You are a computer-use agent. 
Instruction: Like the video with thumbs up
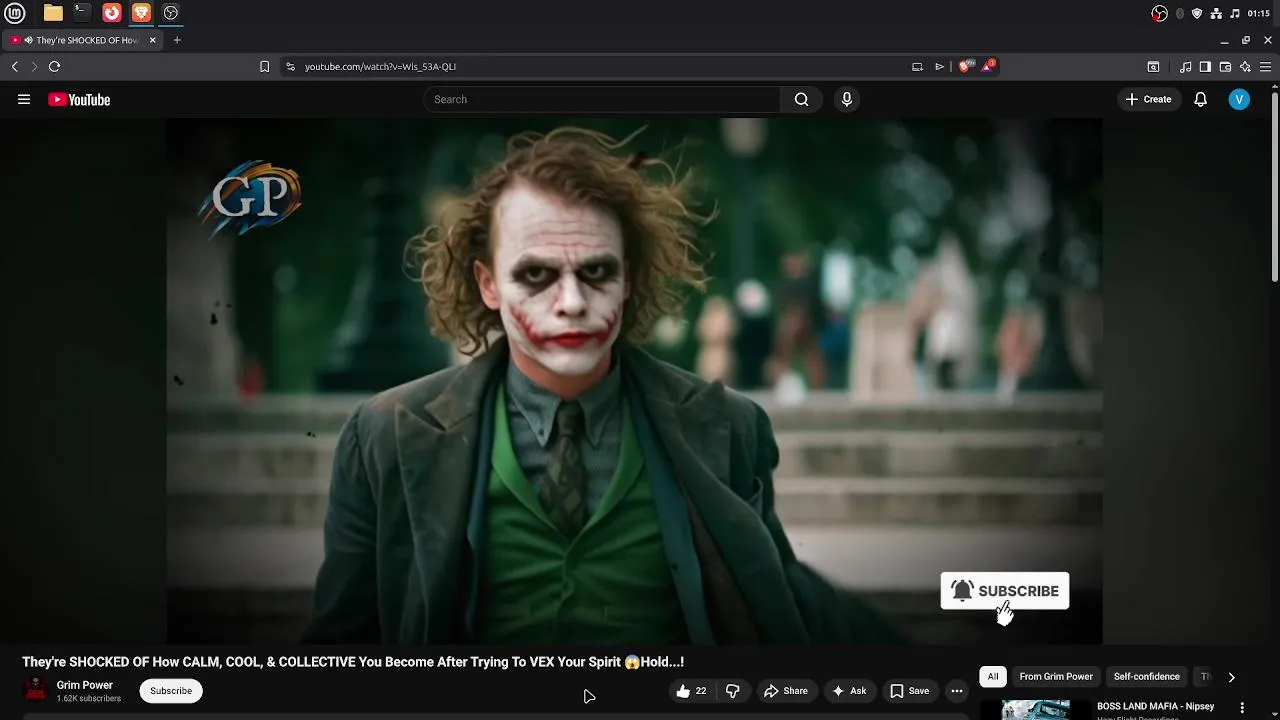(x=692, y=691)
